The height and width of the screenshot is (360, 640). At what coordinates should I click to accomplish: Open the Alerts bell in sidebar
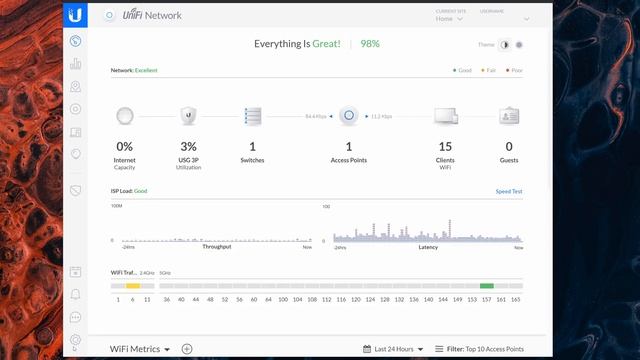point(75,294)
